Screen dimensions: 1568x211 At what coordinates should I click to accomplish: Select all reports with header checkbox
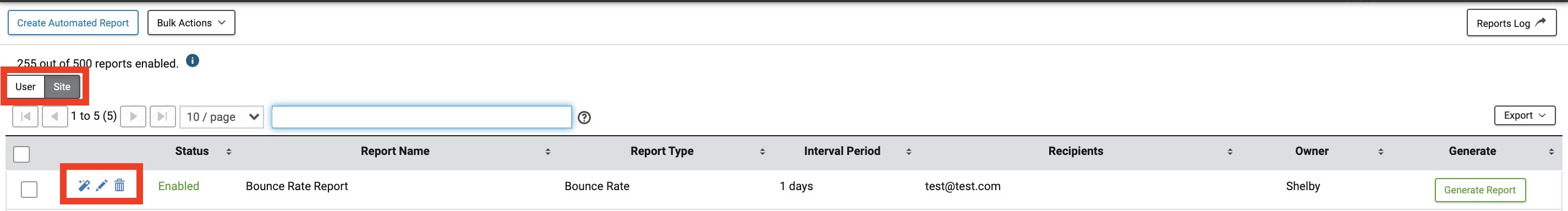21,154
